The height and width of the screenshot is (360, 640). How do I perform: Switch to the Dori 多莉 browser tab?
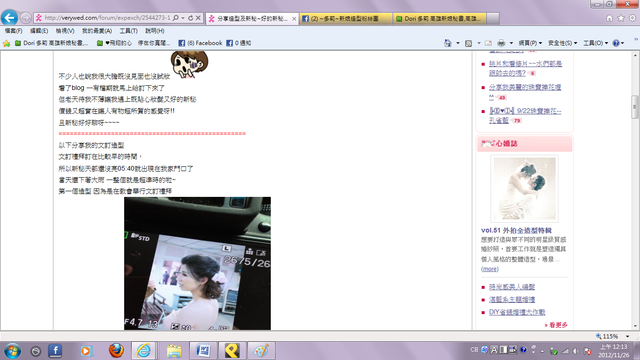coord(440,18)
